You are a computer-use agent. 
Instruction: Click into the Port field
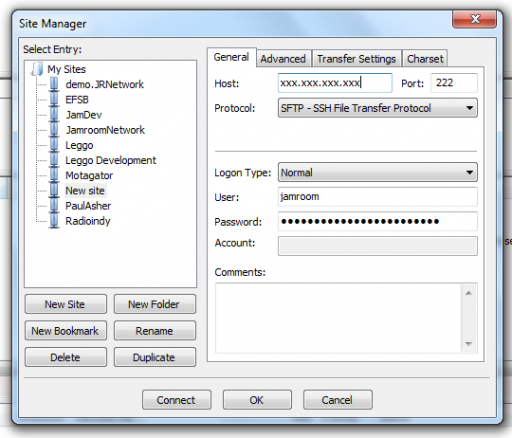(454, 83)
